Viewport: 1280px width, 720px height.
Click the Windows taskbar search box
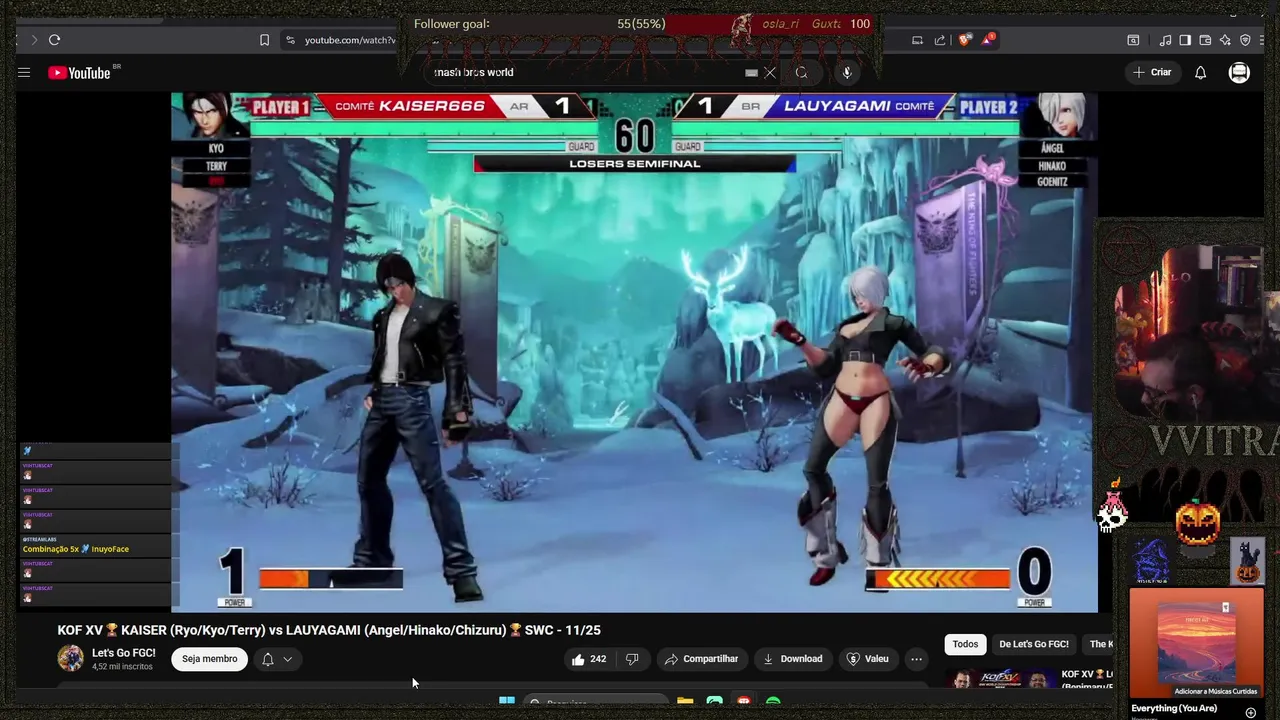click(x=595, y=701)
